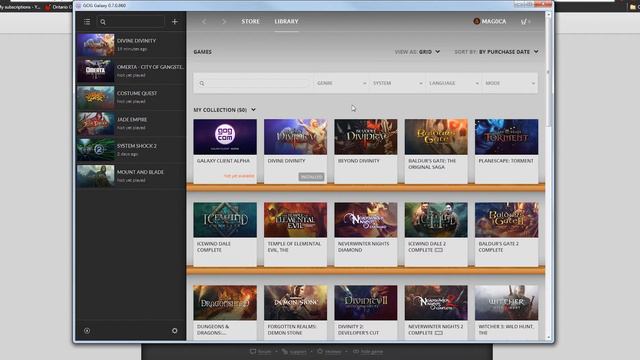Viewport: 640px width, 360px height.
Task: Click the scrollbar up arrow
Action: (x=548, y=14)
